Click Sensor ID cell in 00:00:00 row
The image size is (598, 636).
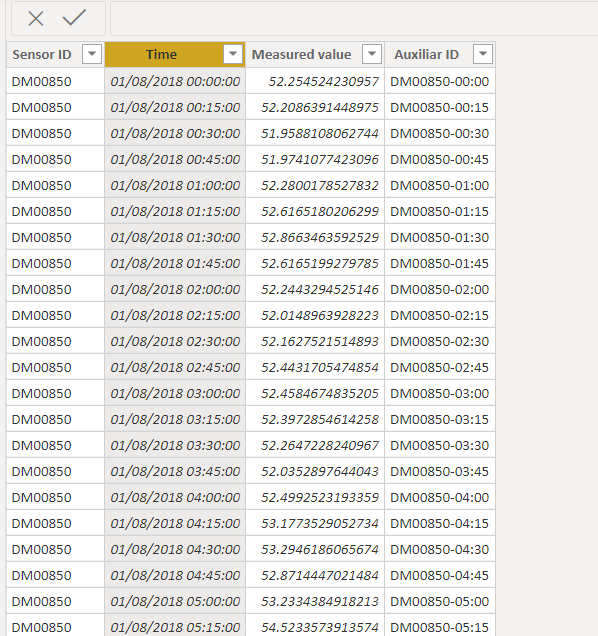click(x=56, y=81)
